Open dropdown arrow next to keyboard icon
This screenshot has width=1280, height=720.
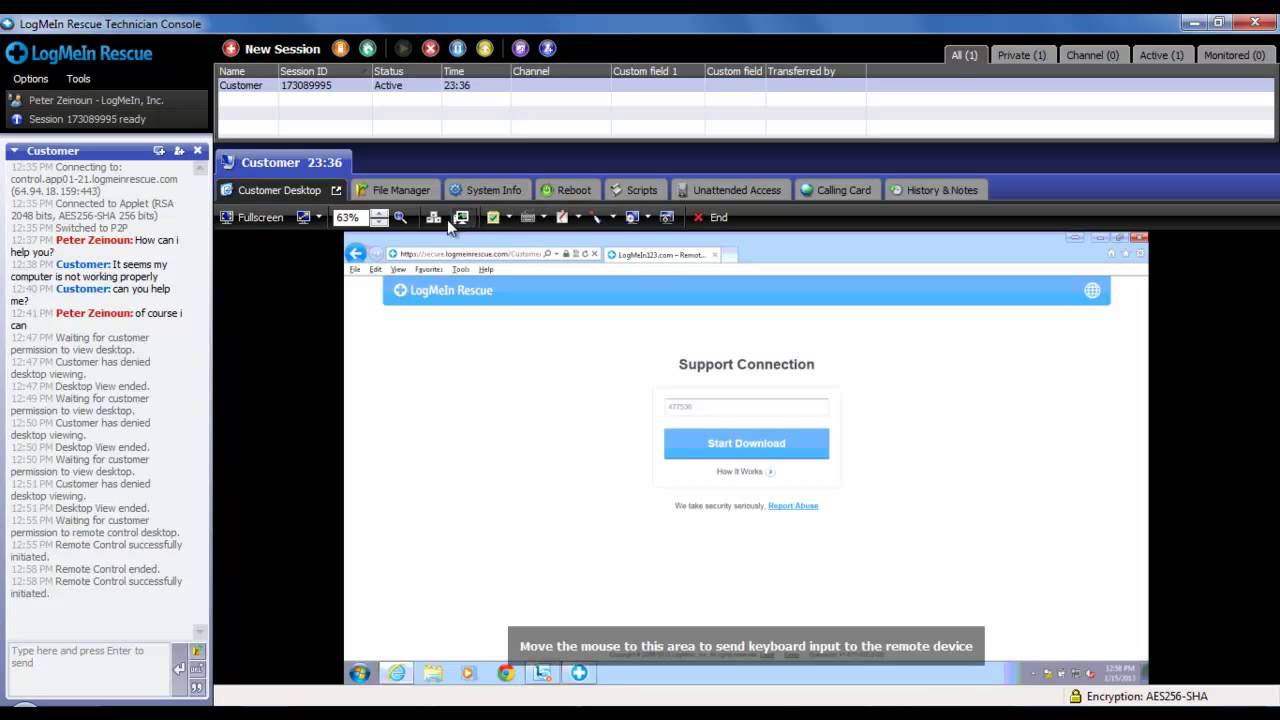click(543, 217)
